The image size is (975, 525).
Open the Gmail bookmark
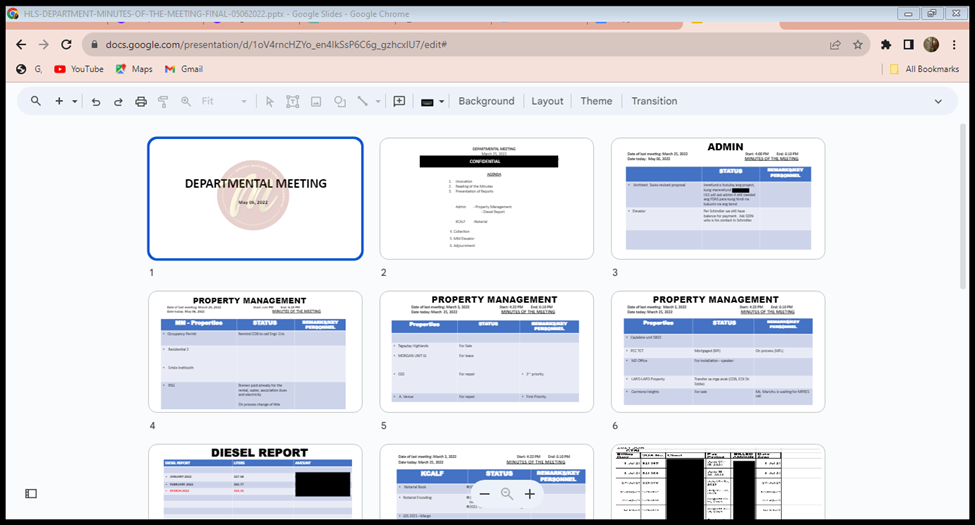[x=183, y=69]
